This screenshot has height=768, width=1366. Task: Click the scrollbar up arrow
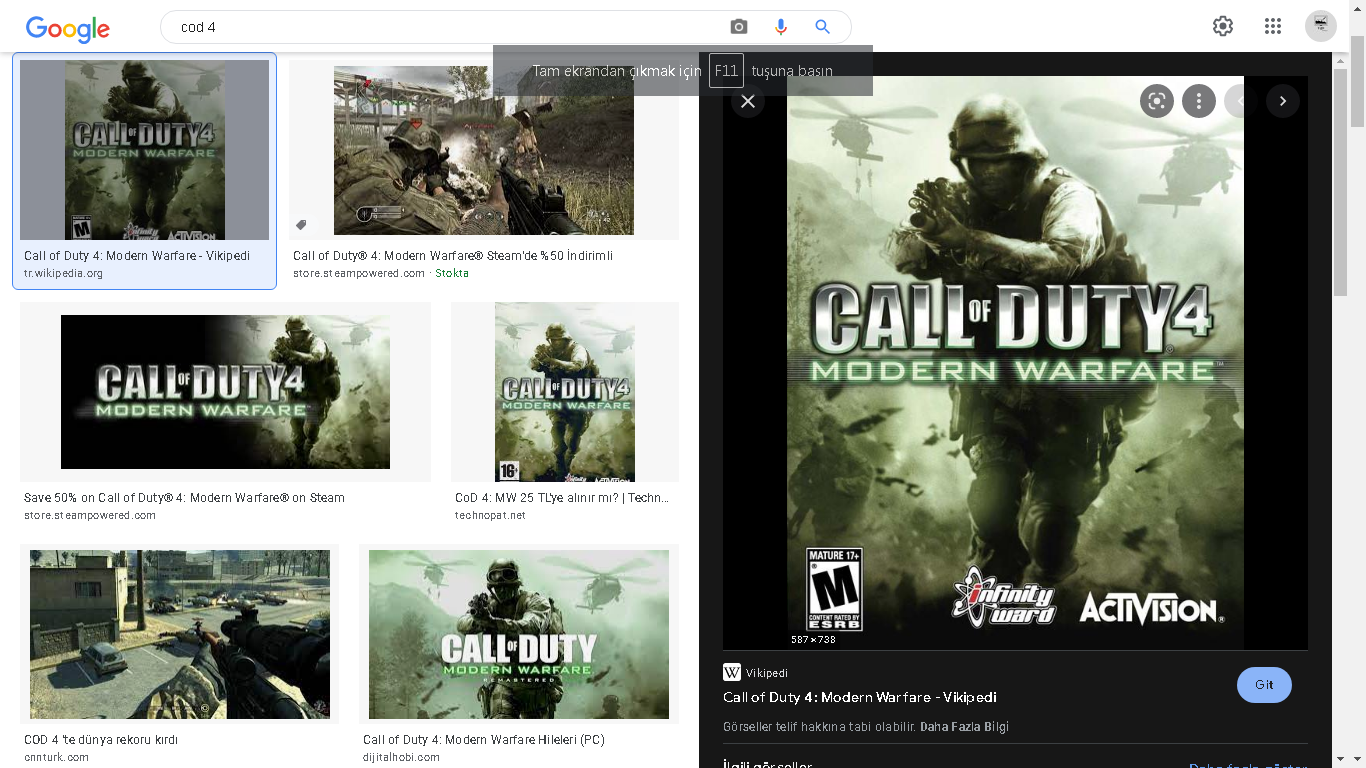pyautogui.click(x=1358, y=9)
